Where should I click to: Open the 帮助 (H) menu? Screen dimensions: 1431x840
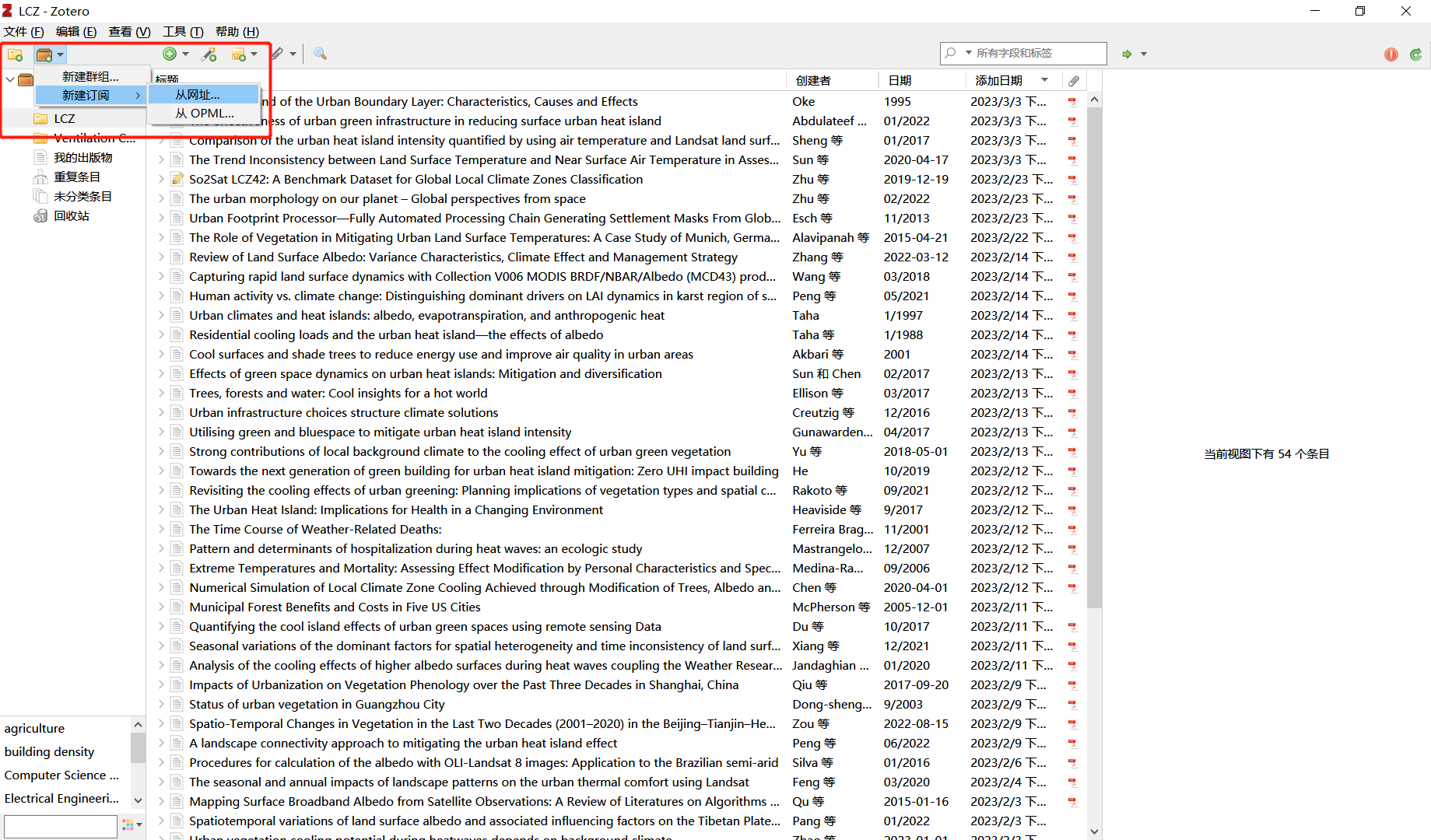237,32
